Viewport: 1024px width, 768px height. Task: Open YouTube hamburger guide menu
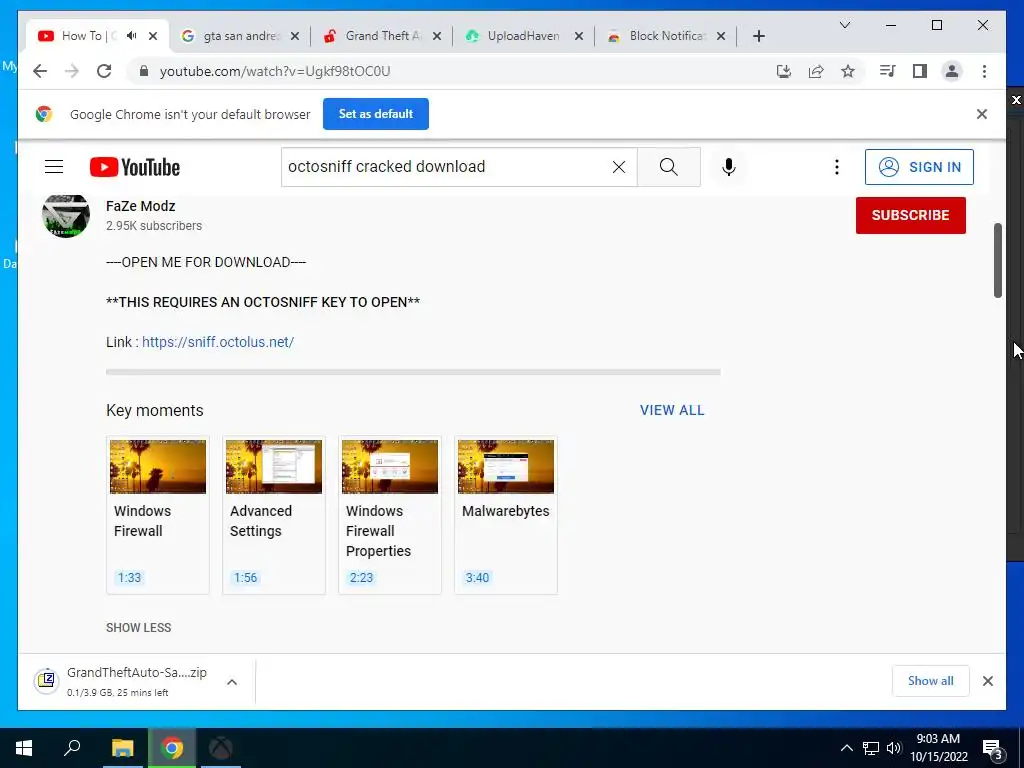point(54,167)
